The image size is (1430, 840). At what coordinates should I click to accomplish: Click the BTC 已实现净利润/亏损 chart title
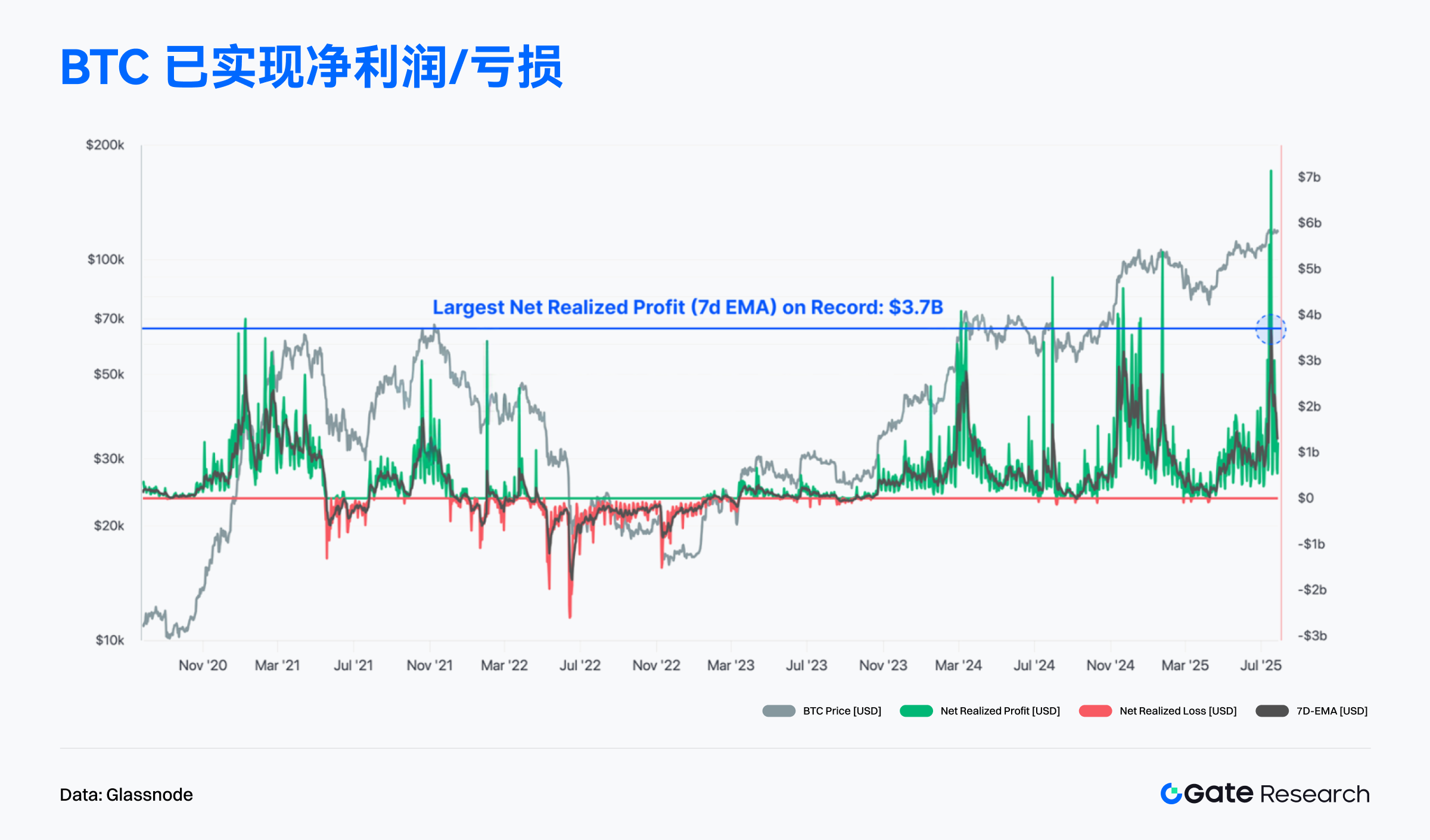tap(311, 67)
